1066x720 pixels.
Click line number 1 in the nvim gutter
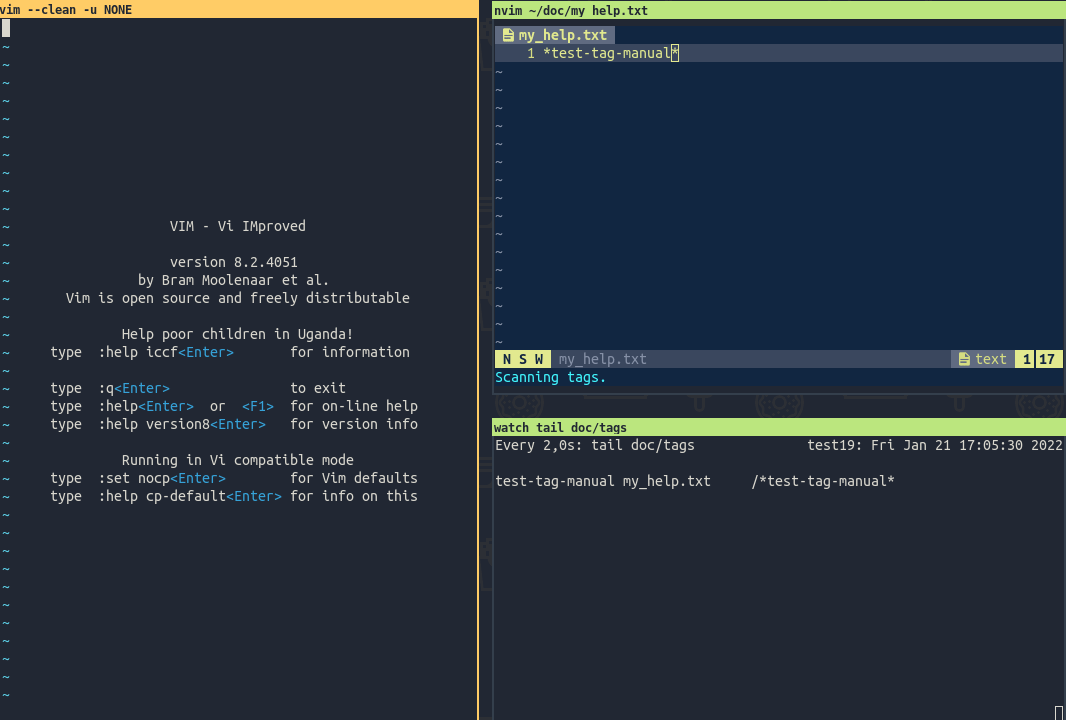531,53
